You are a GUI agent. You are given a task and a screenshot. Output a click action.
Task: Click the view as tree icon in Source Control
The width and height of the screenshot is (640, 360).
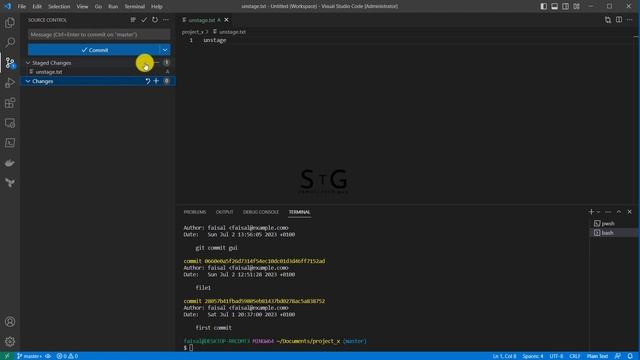click(x=133, y=20)
